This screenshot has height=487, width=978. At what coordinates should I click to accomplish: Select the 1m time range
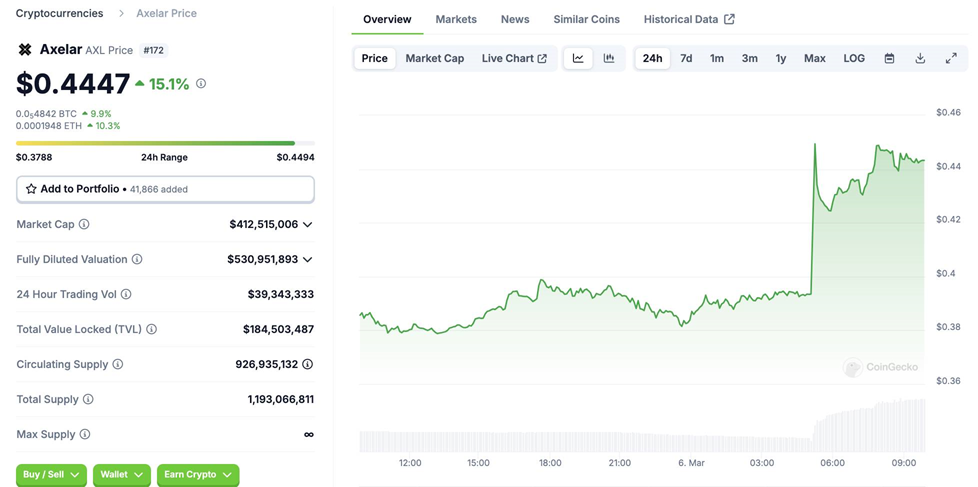click(717, 58)
